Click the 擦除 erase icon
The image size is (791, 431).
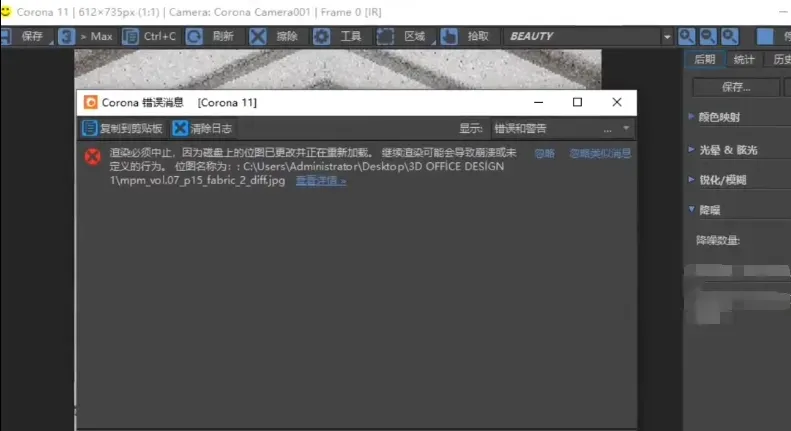point(258,36)
